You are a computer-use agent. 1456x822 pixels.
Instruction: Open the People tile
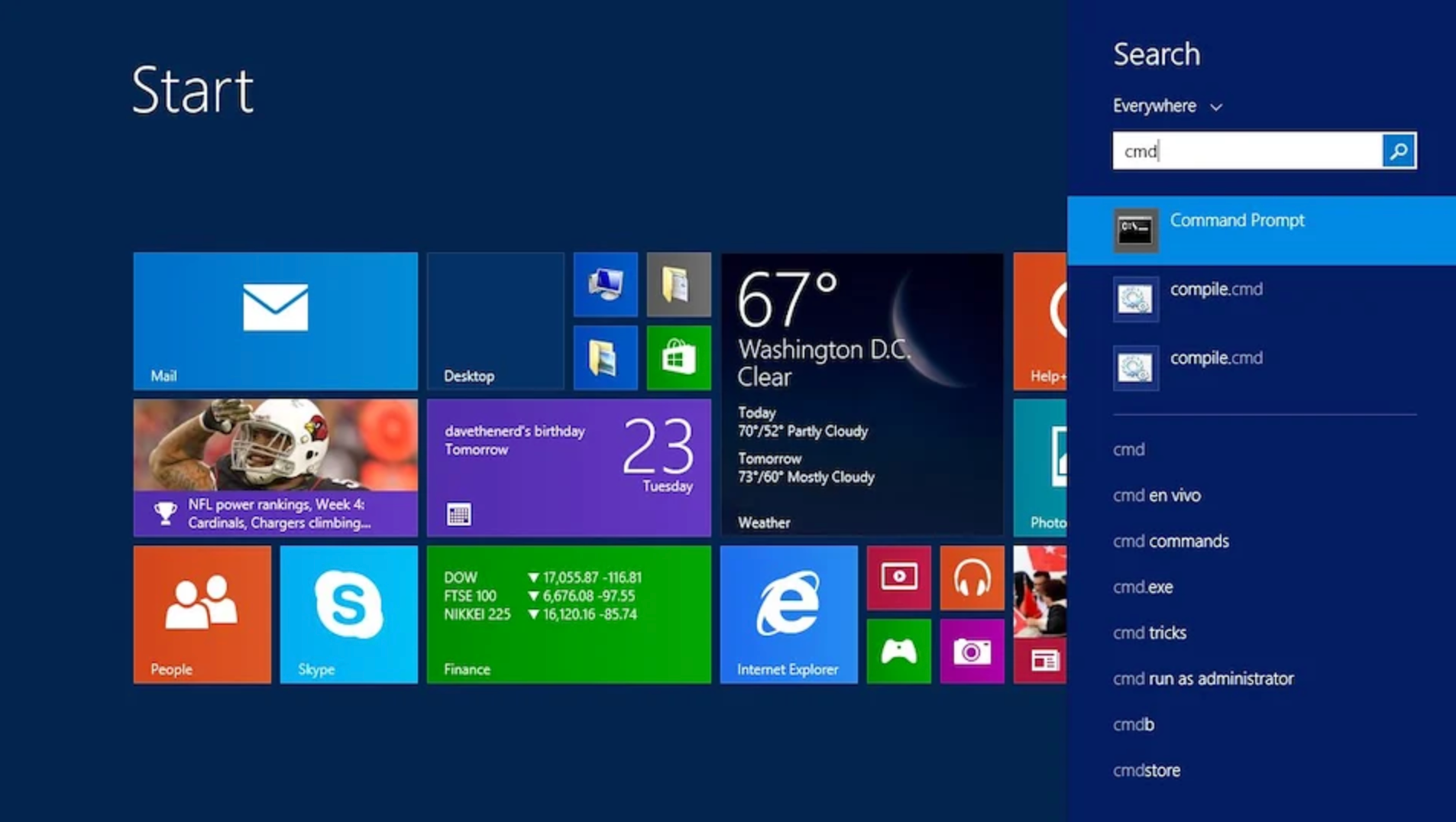(202, 614)
